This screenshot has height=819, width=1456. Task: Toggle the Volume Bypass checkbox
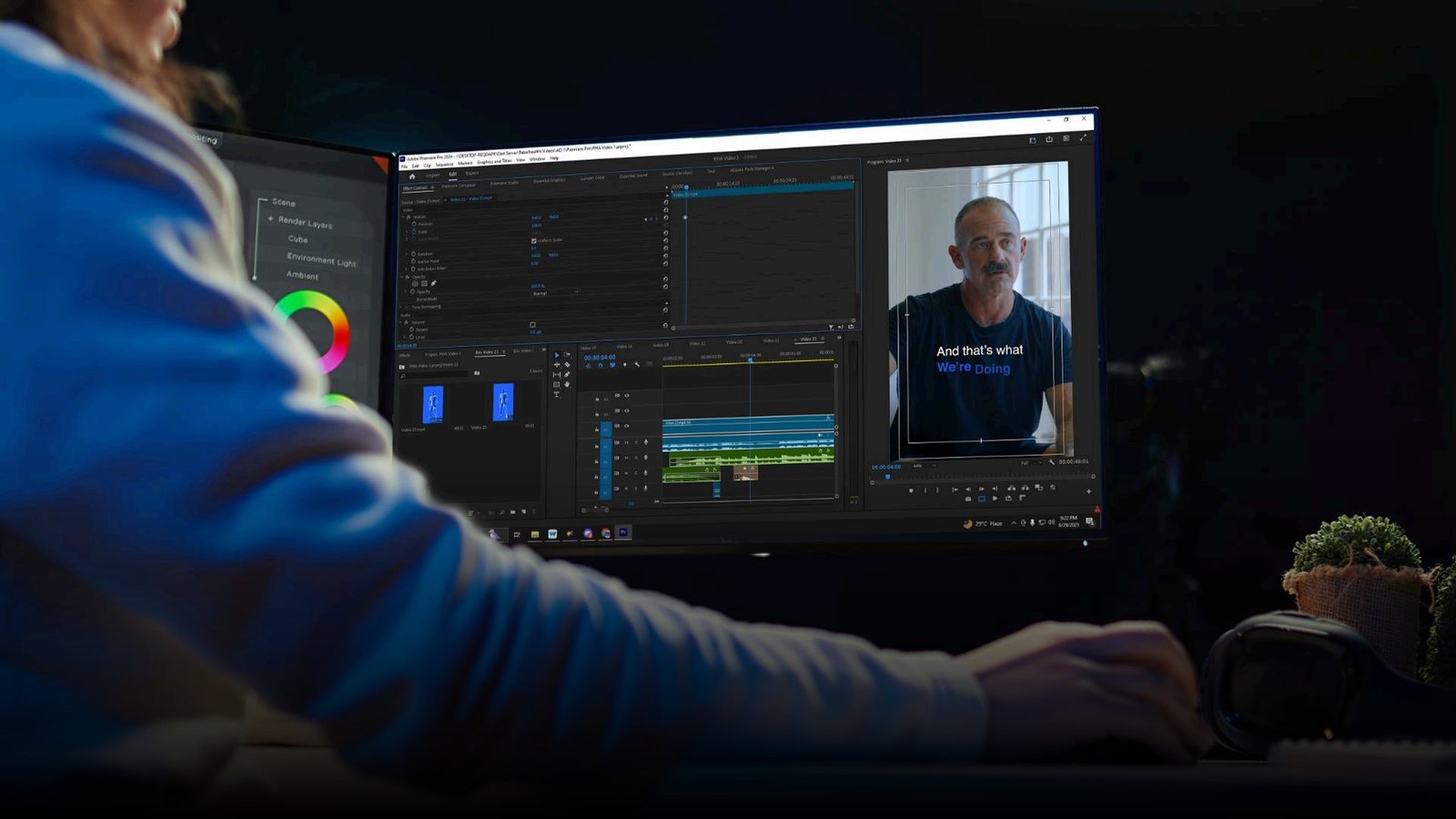pyautogui.click(x=532, y=325)
